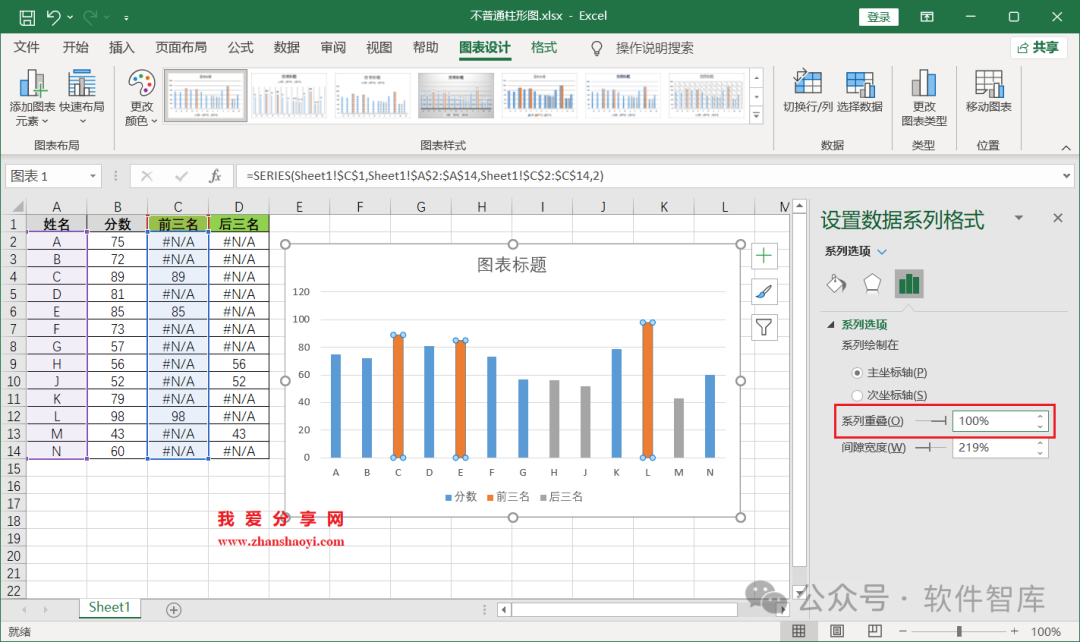Customize Quick Access Toolbar dropdown
1080x642 pixels.
pos(126,17)
